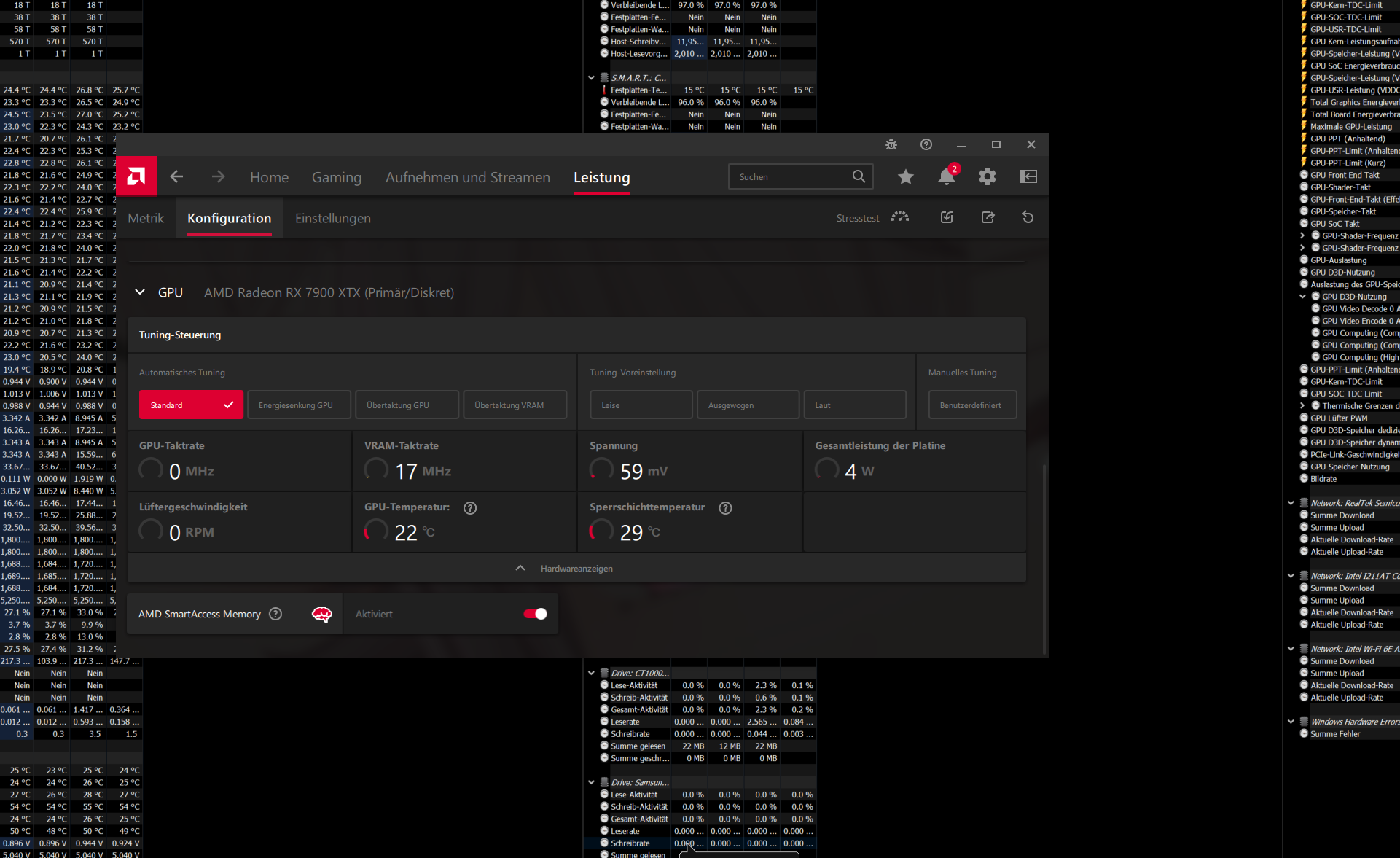The width and height of the screenshot is (1400, 858).
Task: Click the AMD panel vertical scrollbar
Action: click(1044, 558)
